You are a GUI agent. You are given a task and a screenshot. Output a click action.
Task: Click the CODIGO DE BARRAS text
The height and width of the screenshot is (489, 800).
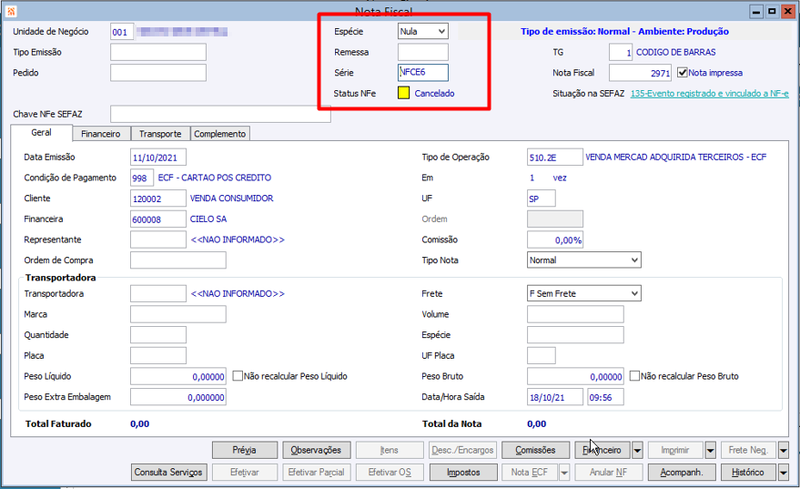pos(676,52)
